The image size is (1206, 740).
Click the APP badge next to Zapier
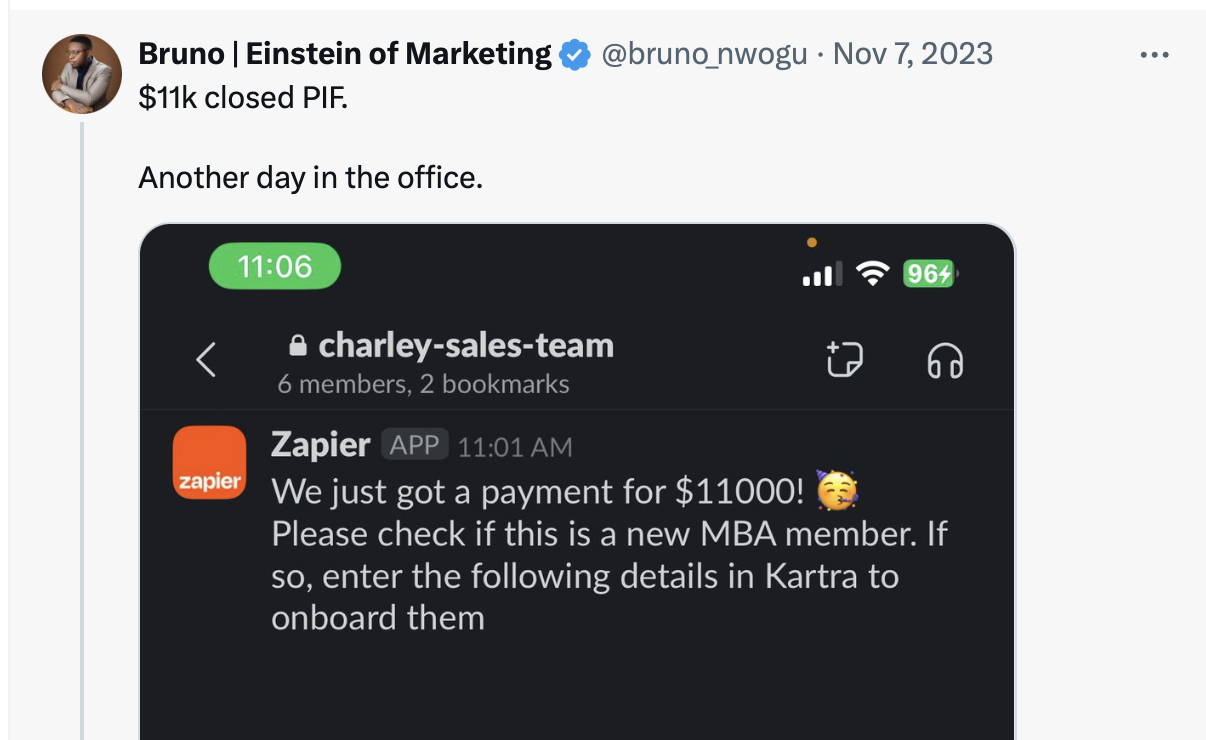(x=415, y=445)
